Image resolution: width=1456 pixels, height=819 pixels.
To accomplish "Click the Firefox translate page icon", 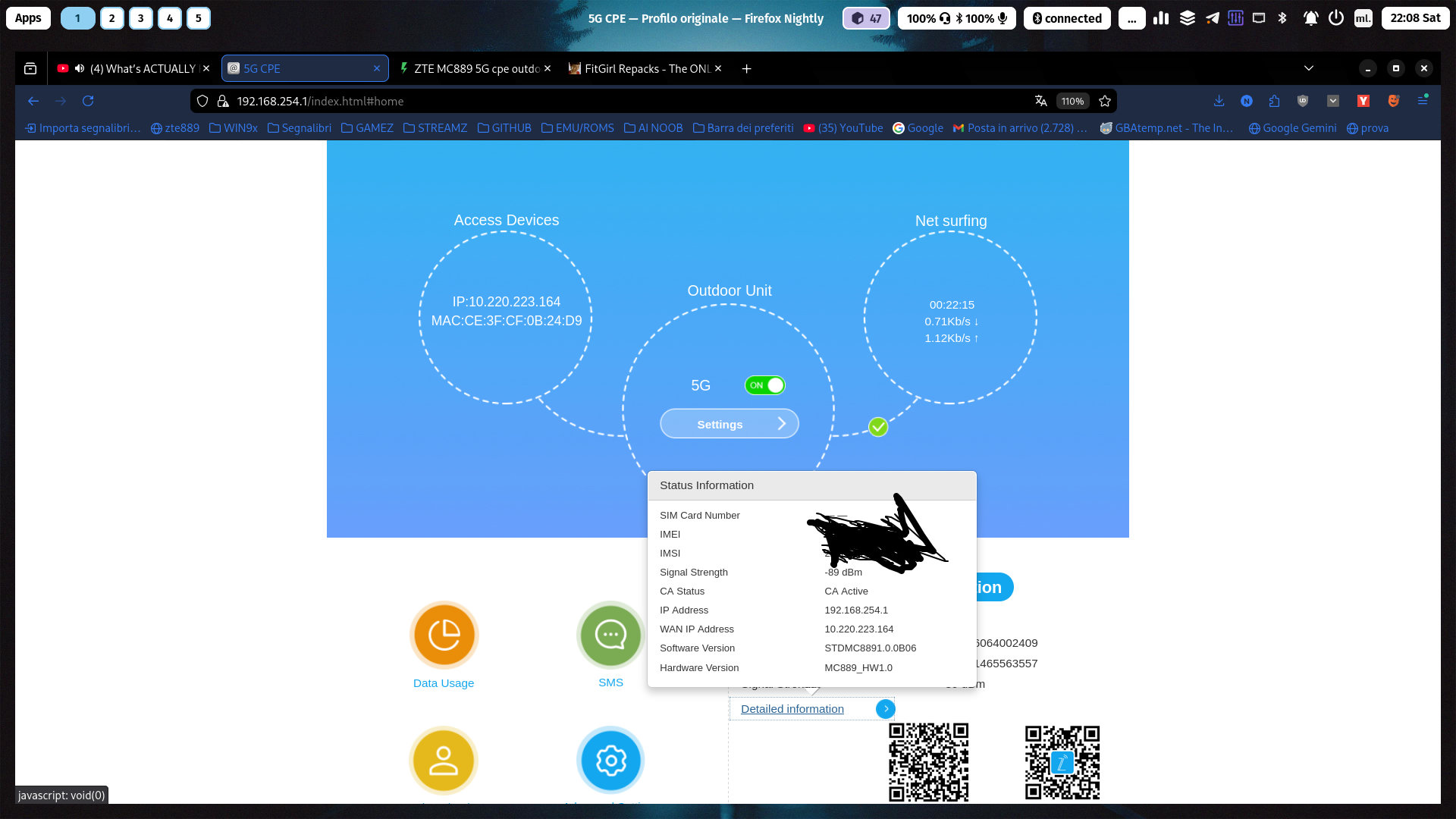I will click(x=1040, y=101).
